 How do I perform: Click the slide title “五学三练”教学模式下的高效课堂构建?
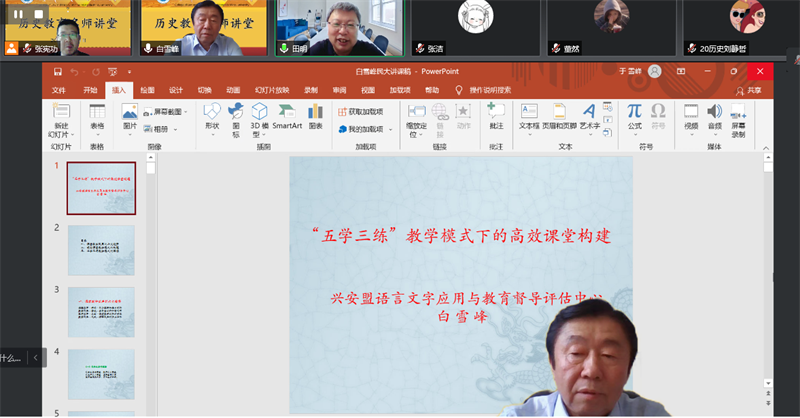pos(461,236)
